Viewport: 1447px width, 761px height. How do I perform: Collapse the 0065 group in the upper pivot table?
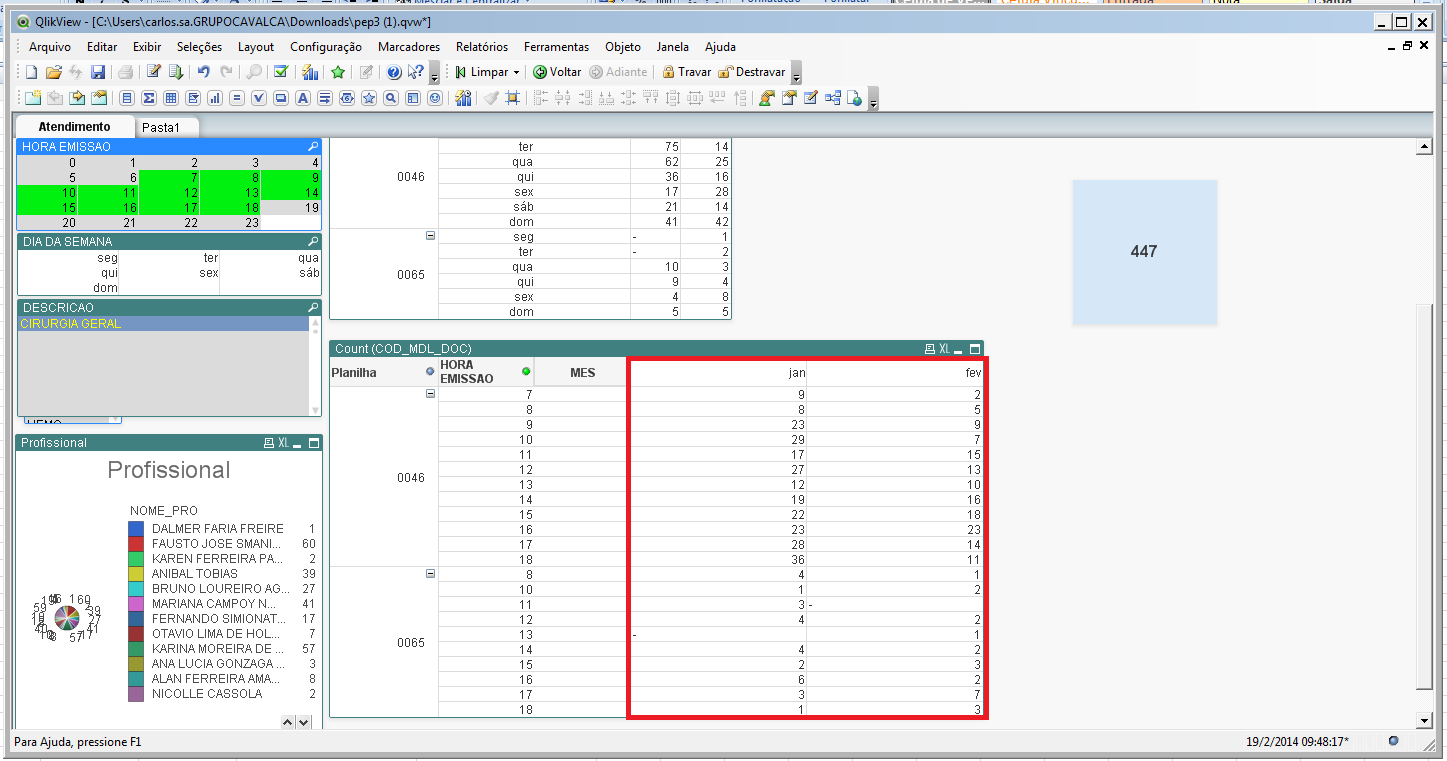(431, 236)
